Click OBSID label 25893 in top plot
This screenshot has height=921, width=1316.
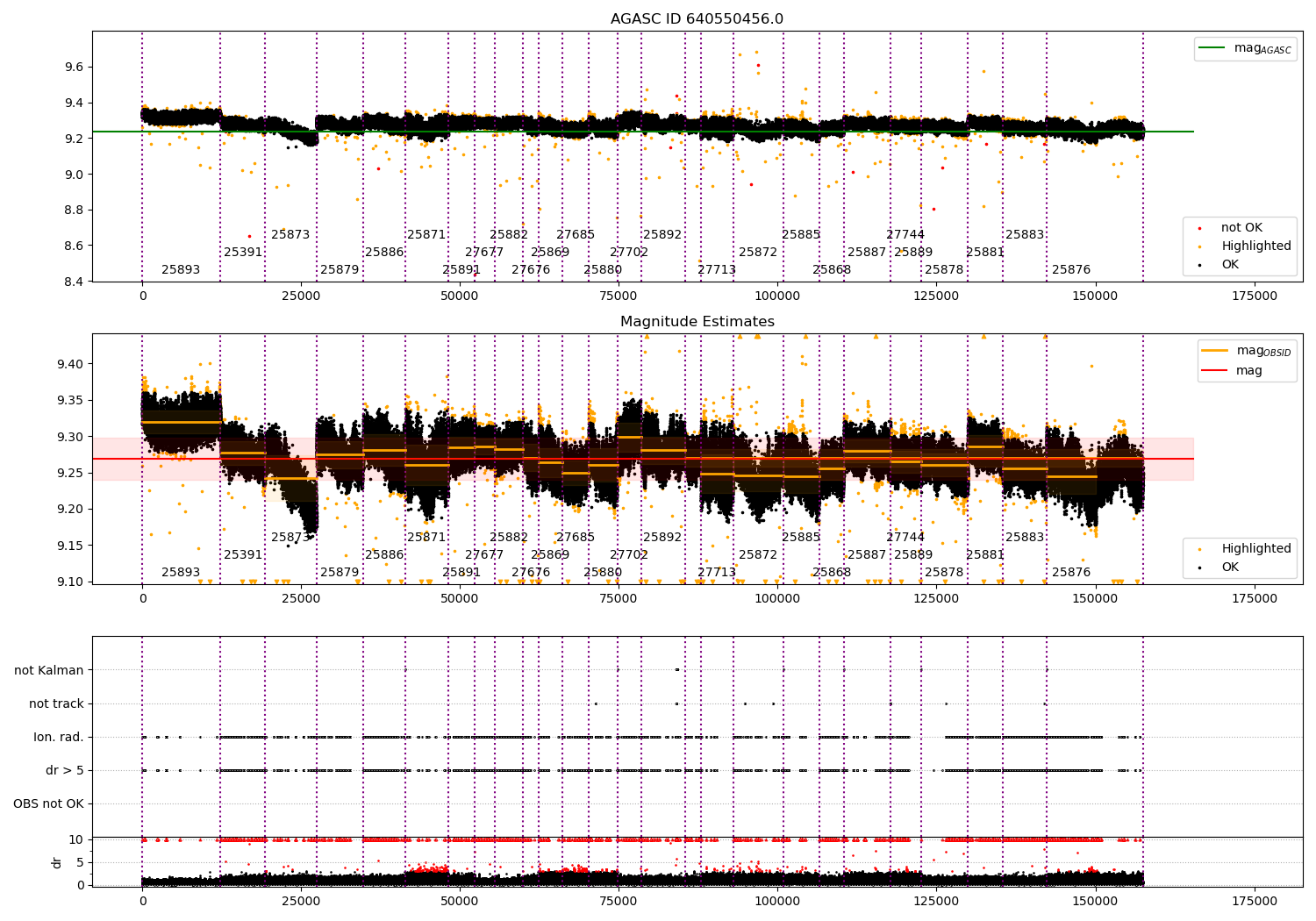[x=181, y=270]
